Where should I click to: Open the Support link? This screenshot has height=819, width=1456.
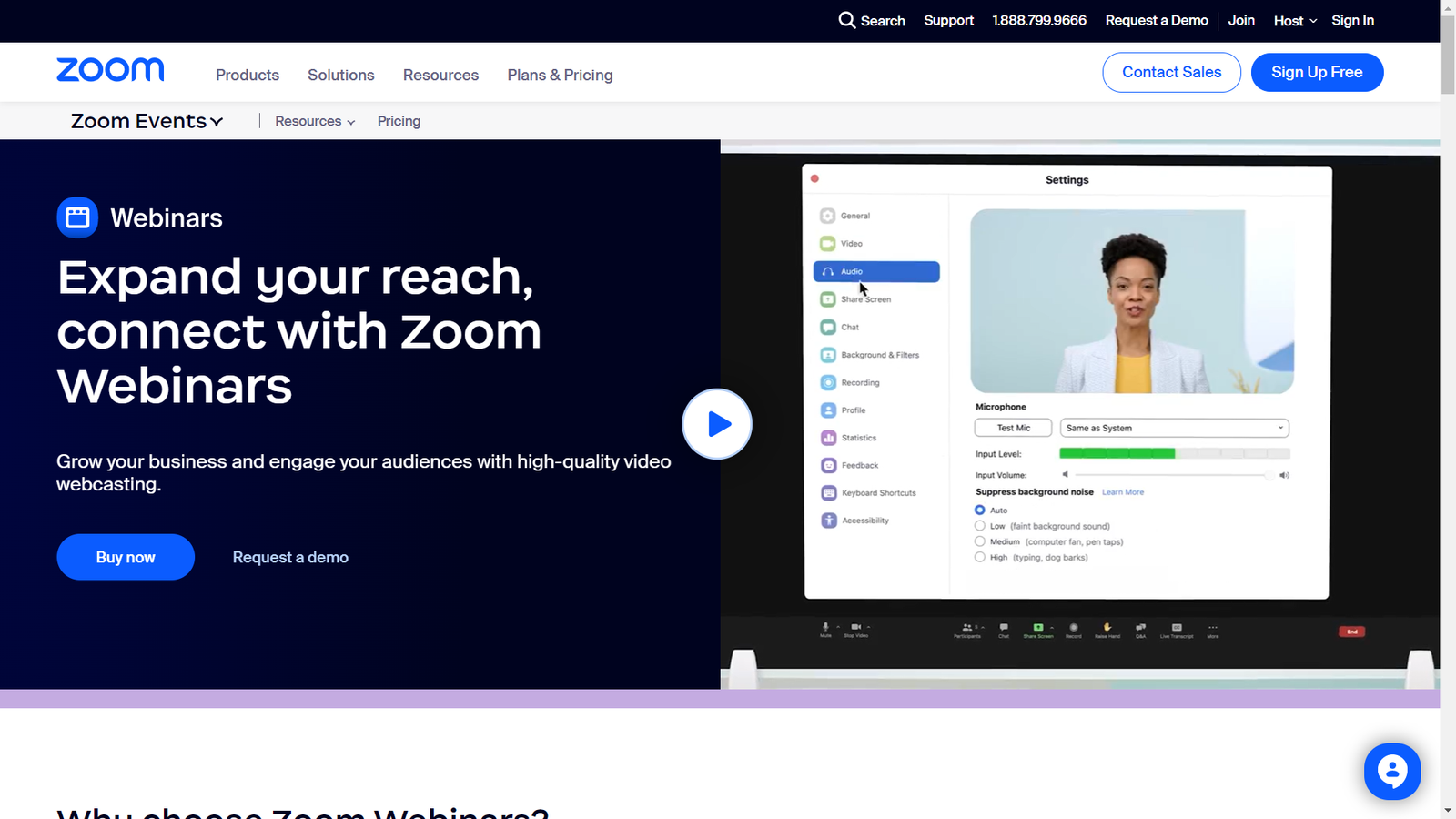click(x=948, y=20)
